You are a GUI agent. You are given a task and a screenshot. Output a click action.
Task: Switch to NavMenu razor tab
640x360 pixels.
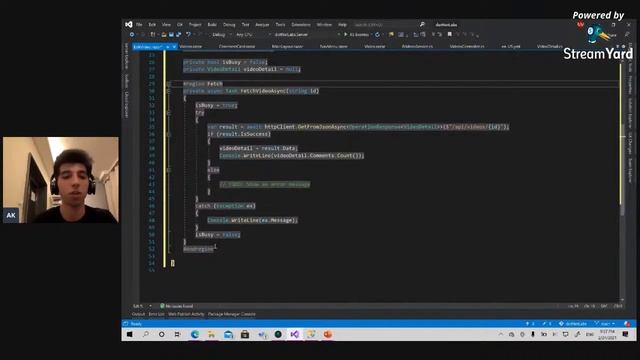tap(333, 47)
